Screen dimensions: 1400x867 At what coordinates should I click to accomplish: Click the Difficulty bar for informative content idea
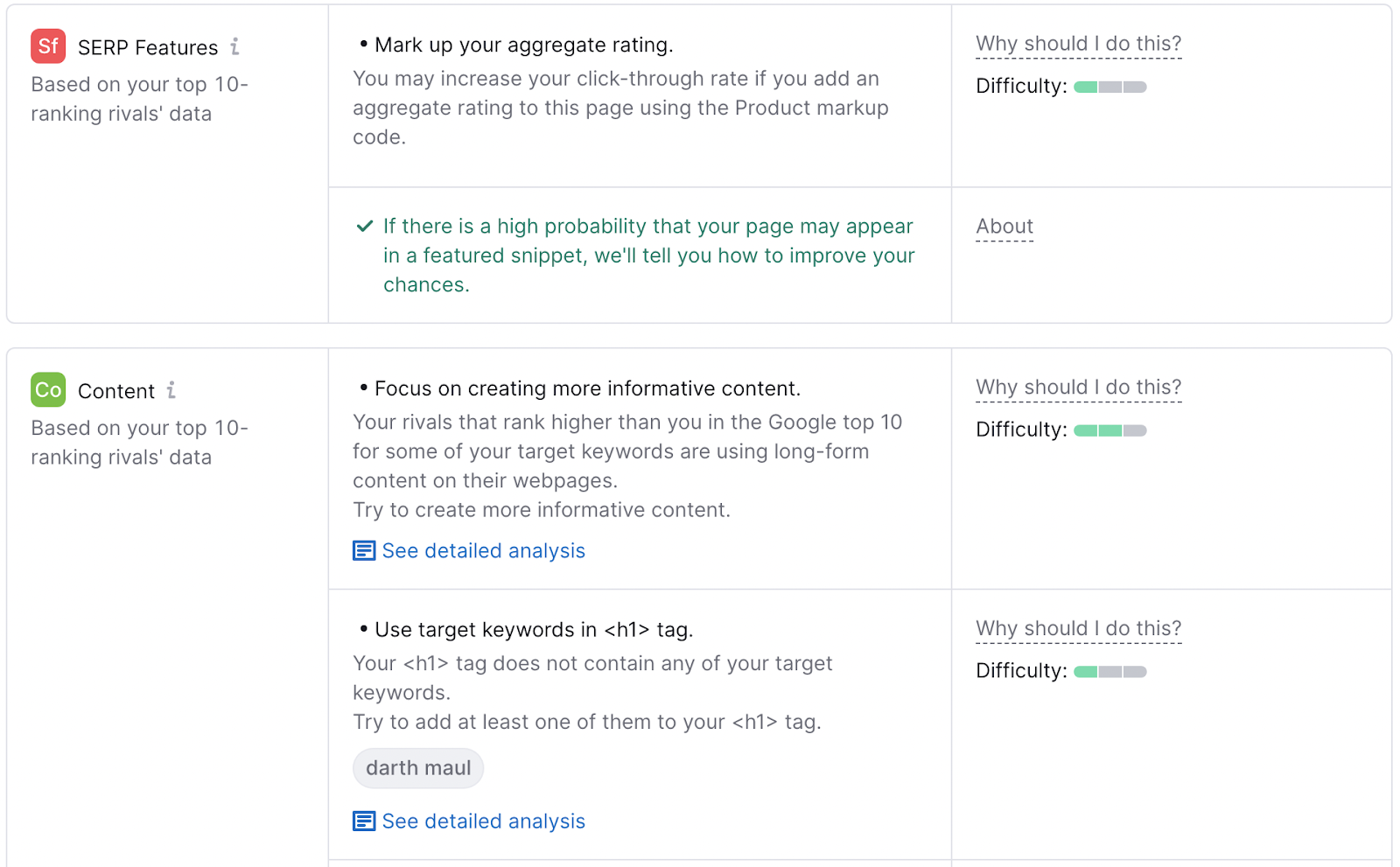1109,430
